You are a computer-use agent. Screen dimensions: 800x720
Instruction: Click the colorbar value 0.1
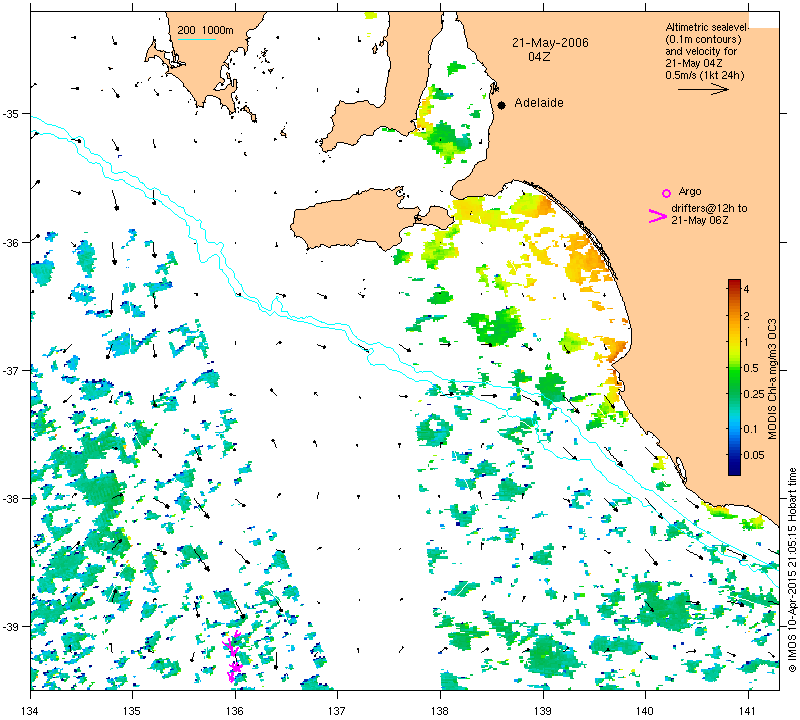751,429
